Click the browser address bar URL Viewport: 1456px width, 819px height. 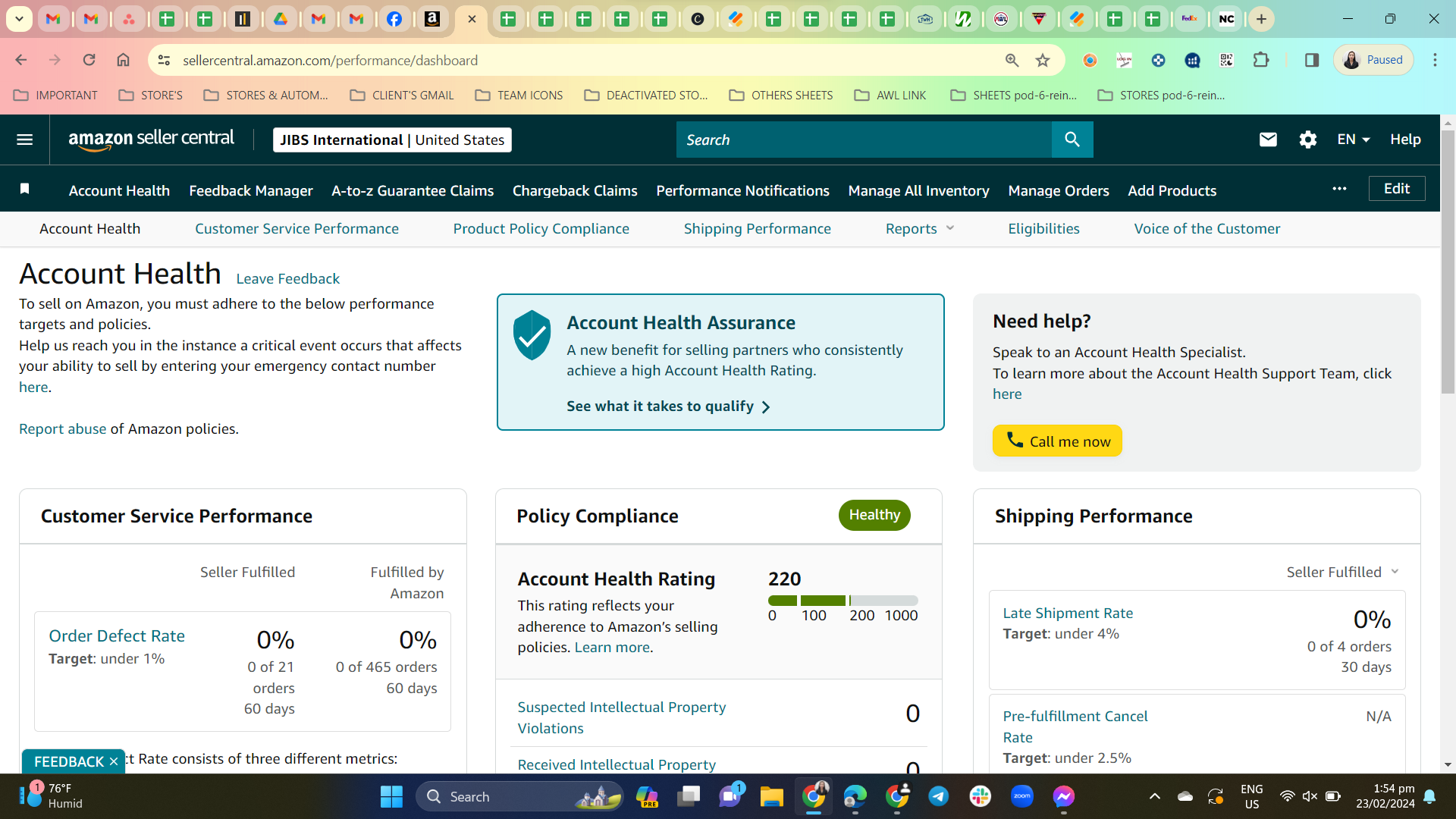click(x=330, y=60)
